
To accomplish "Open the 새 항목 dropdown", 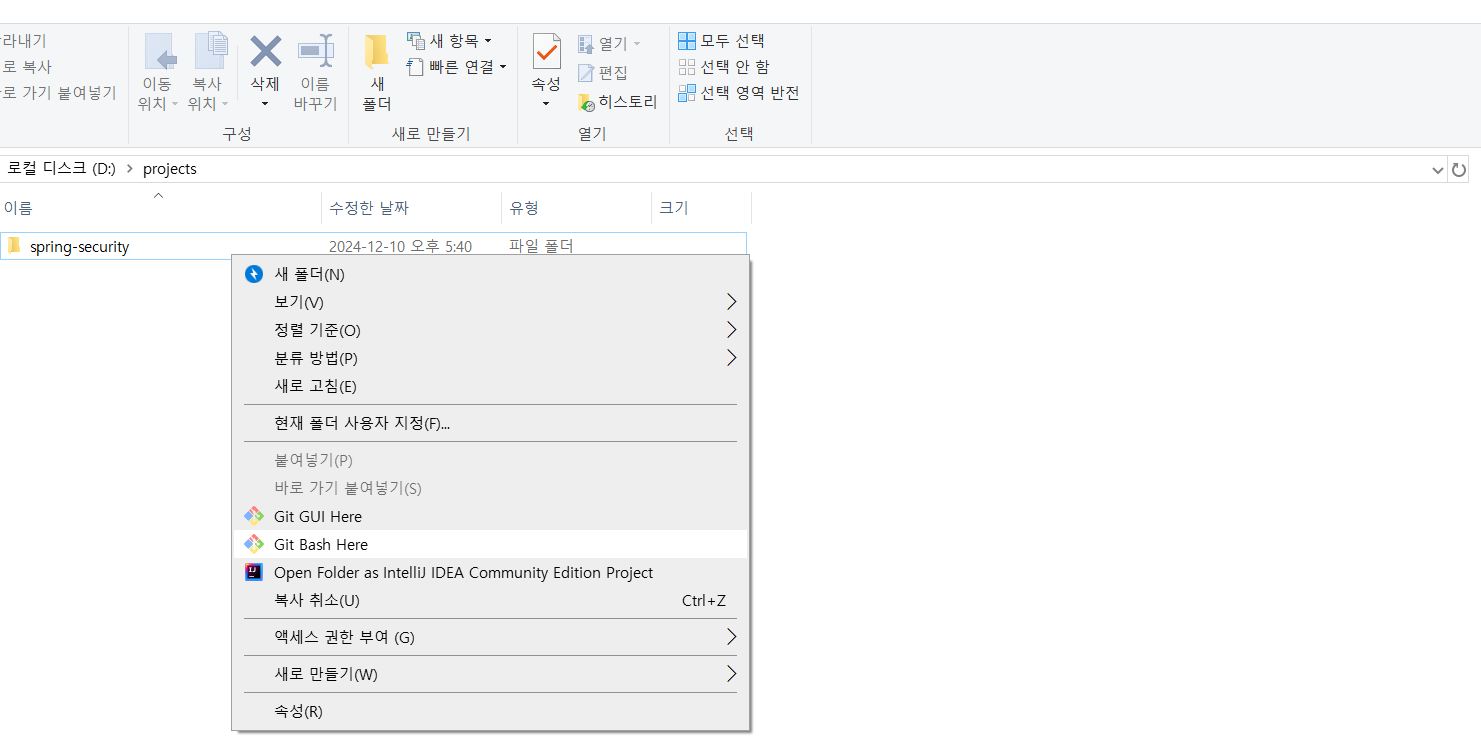I will pos(449,41).
